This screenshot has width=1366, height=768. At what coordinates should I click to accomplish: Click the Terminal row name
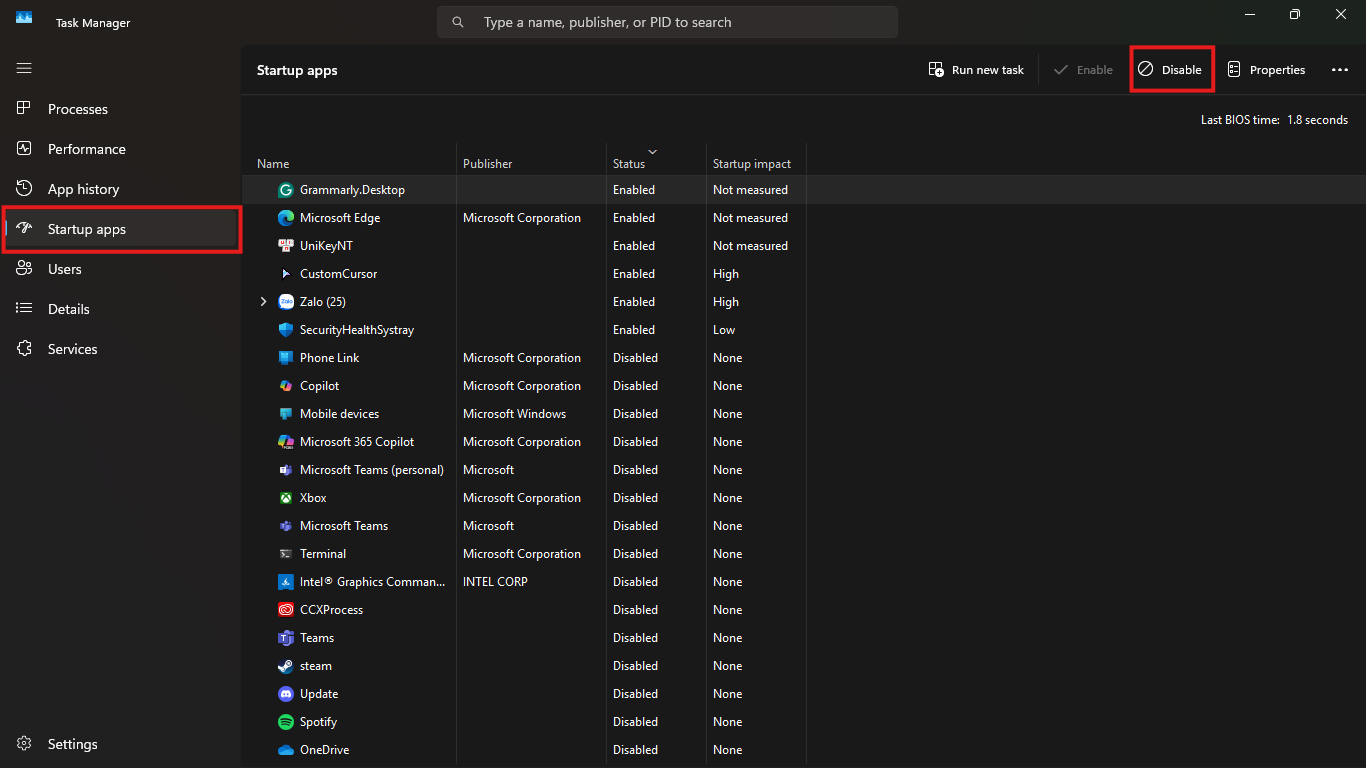(x=323, y=554)
